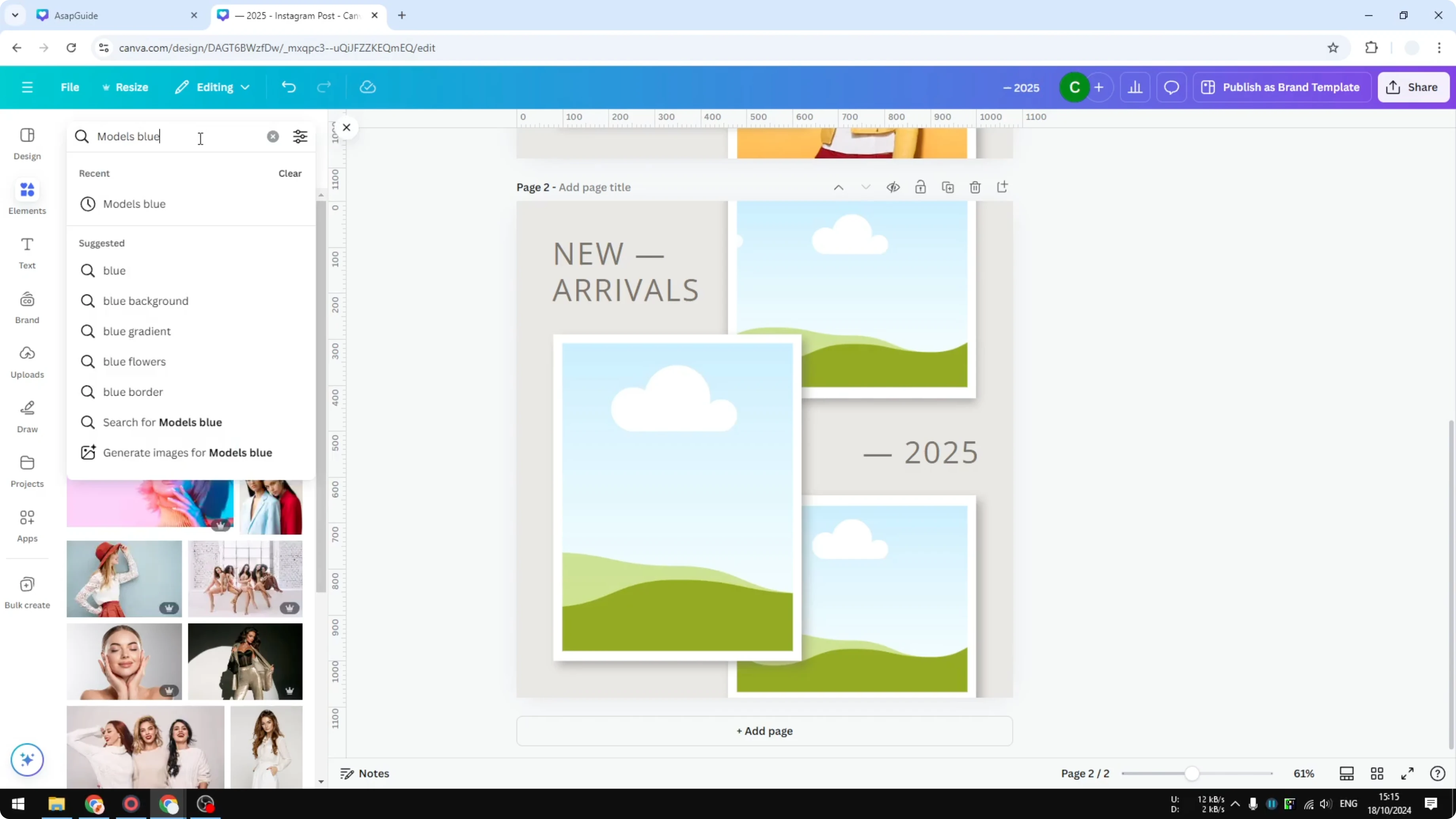Open the Elements panel

[27, 197]
